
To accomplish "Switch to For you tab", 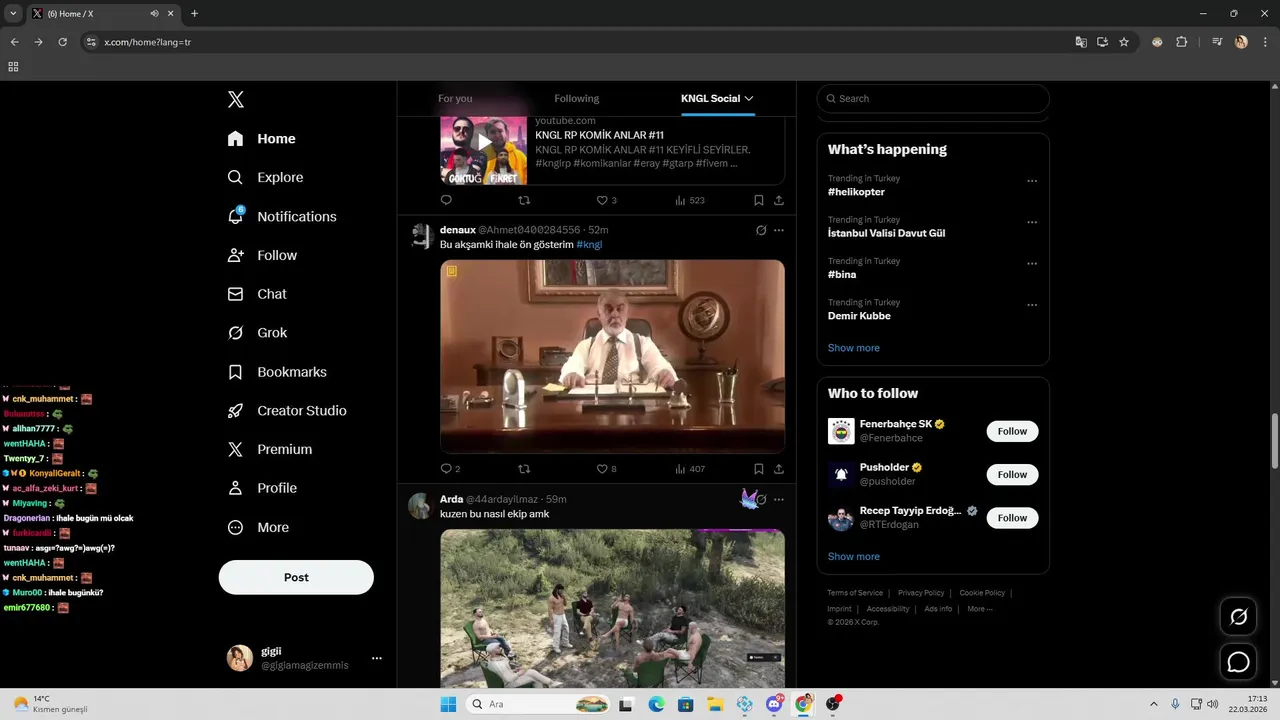I will pyautogui.click(x=455, y=98).
